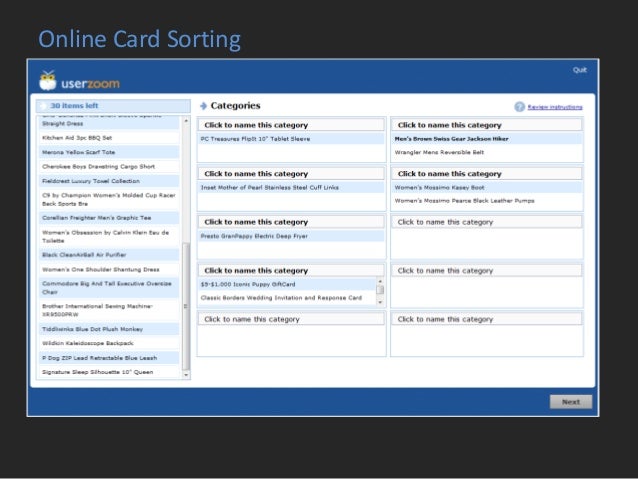
Task: Click the Next button
Action: point(571,402)
